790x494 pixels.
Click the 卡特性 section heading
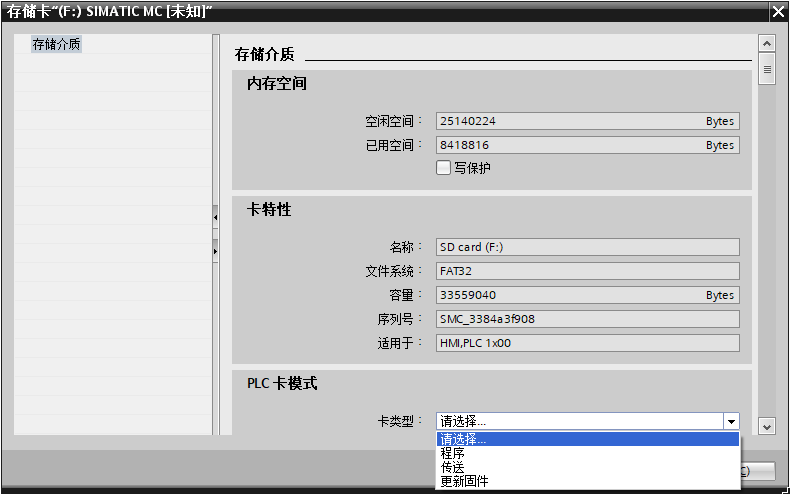tap(269, 210)
